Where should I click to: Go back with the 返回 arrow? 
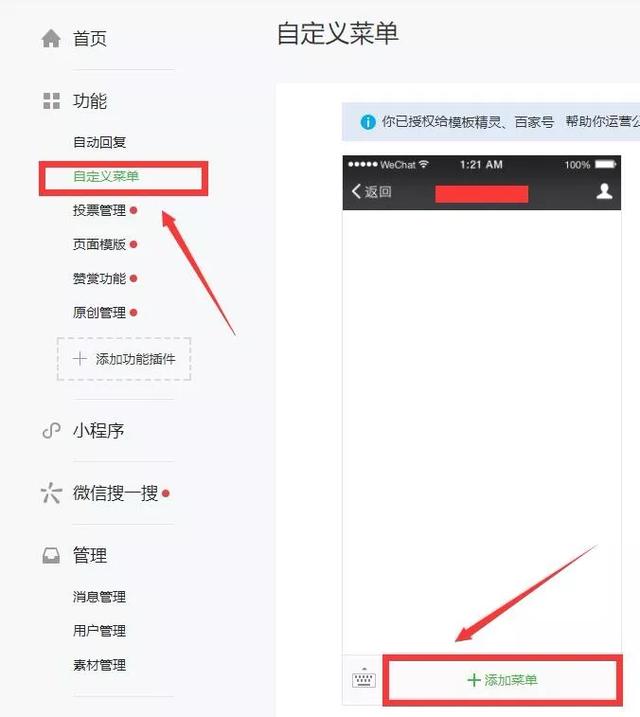click(356, 191)
